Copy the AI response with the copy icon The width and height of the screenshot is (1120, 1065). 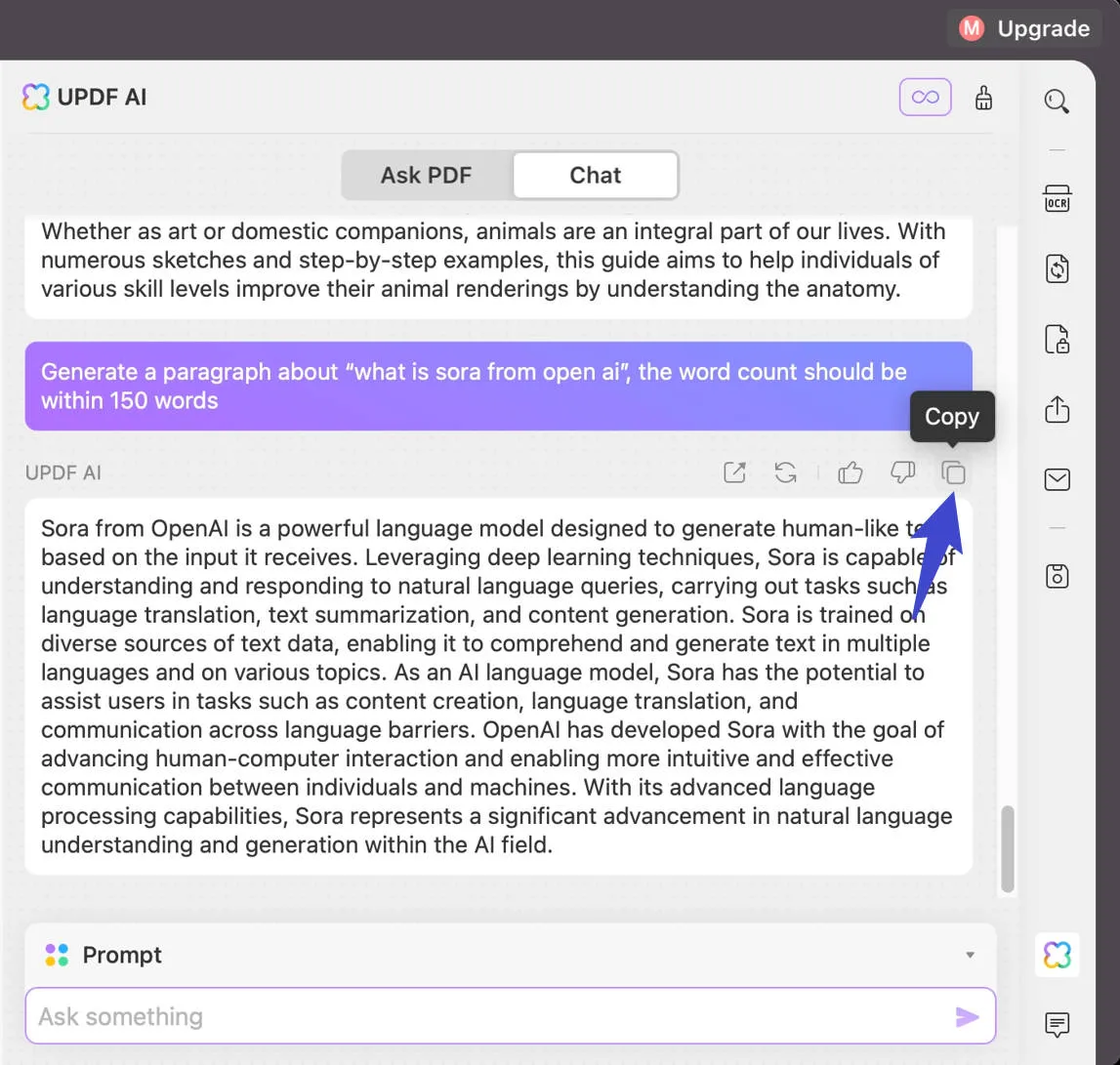pos(953,472)
